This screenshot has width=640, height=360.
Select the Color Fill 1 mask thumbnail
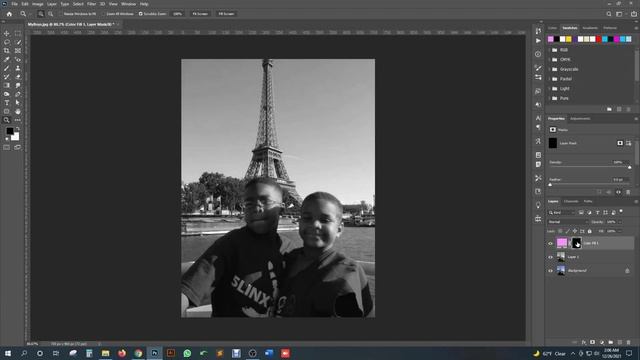tap(576, 243)
